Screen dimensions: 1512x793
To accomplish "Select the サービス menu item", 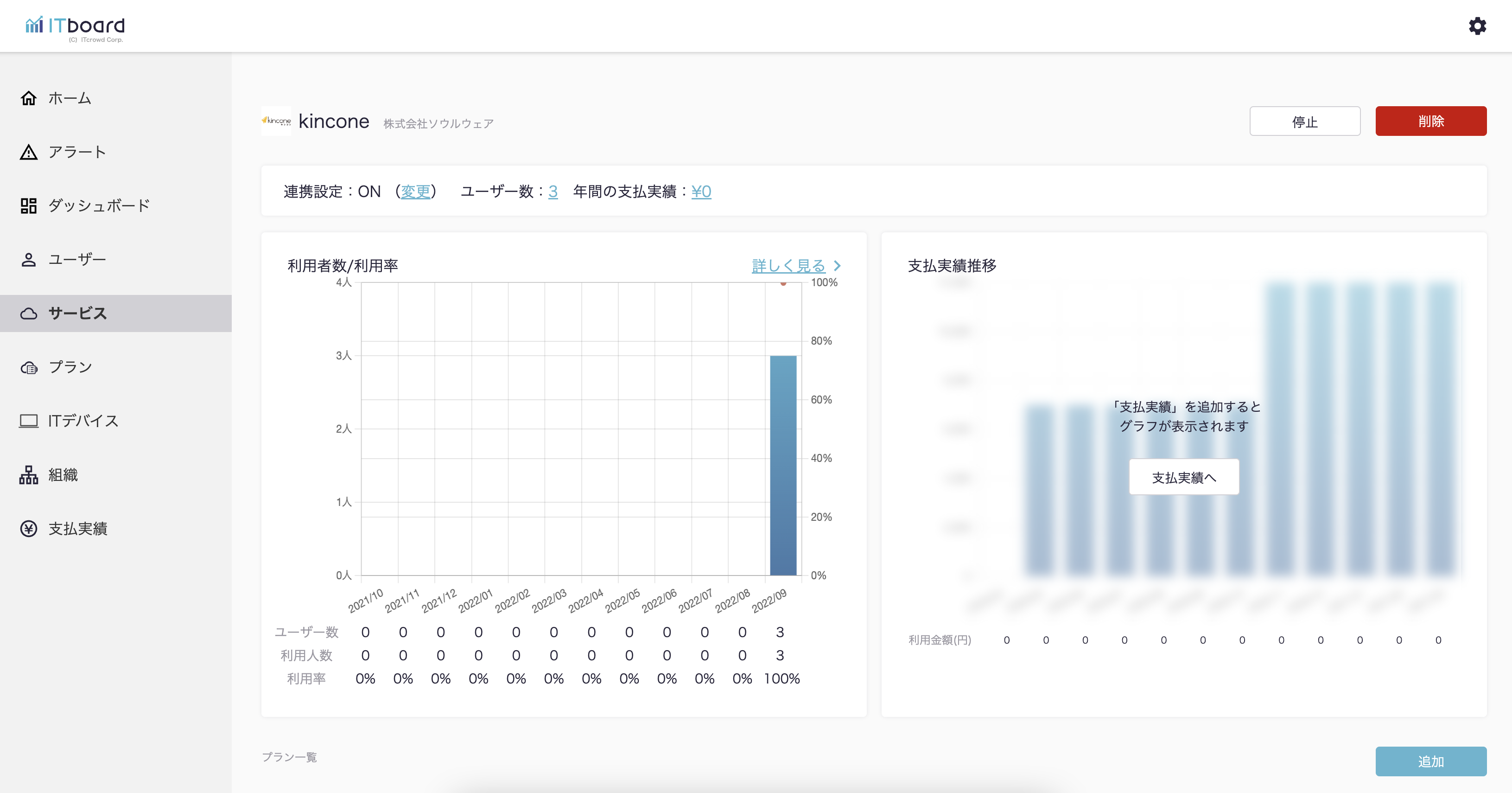I will point(77,313).
